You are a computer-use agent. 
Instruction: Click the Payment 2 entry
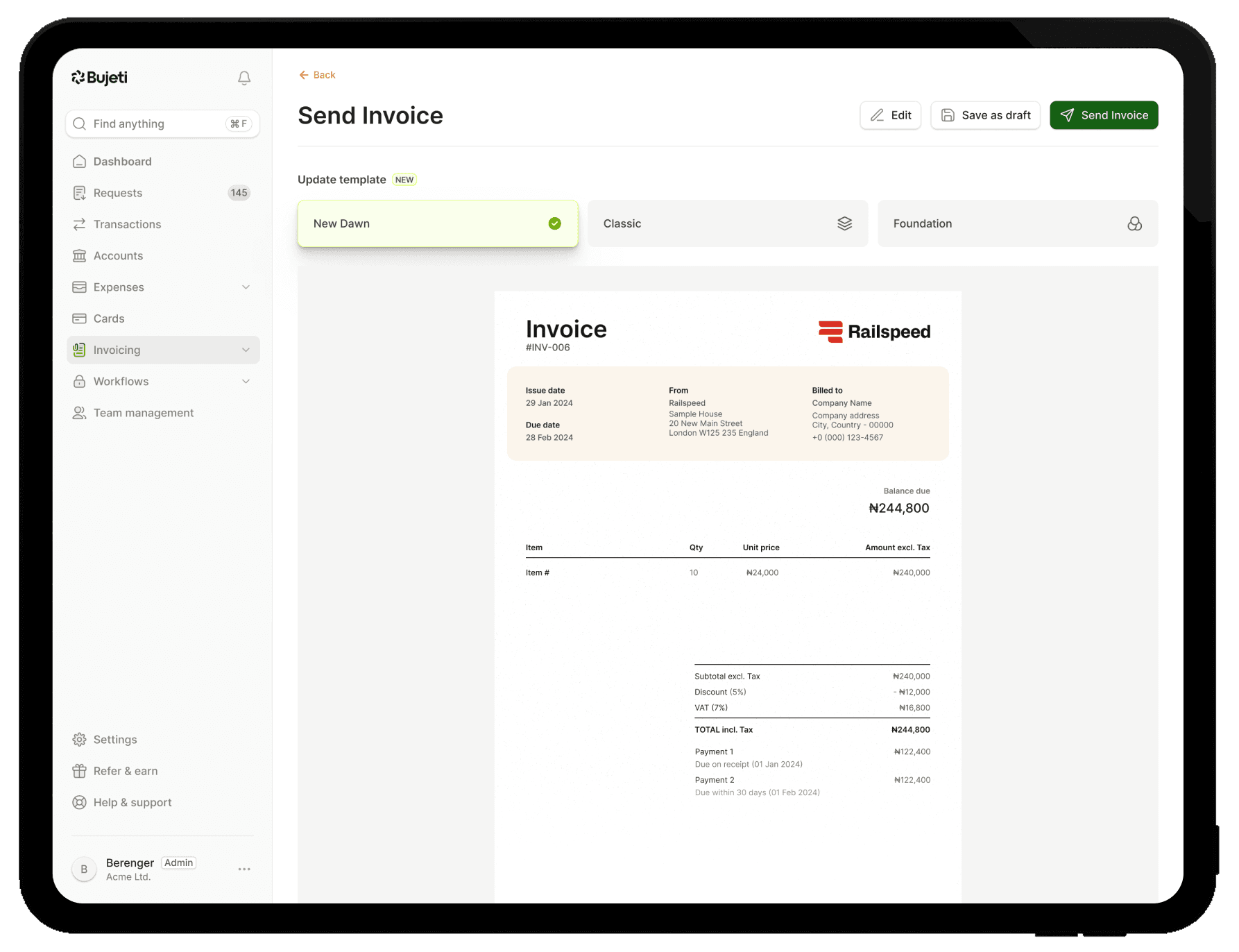point(812,786)
